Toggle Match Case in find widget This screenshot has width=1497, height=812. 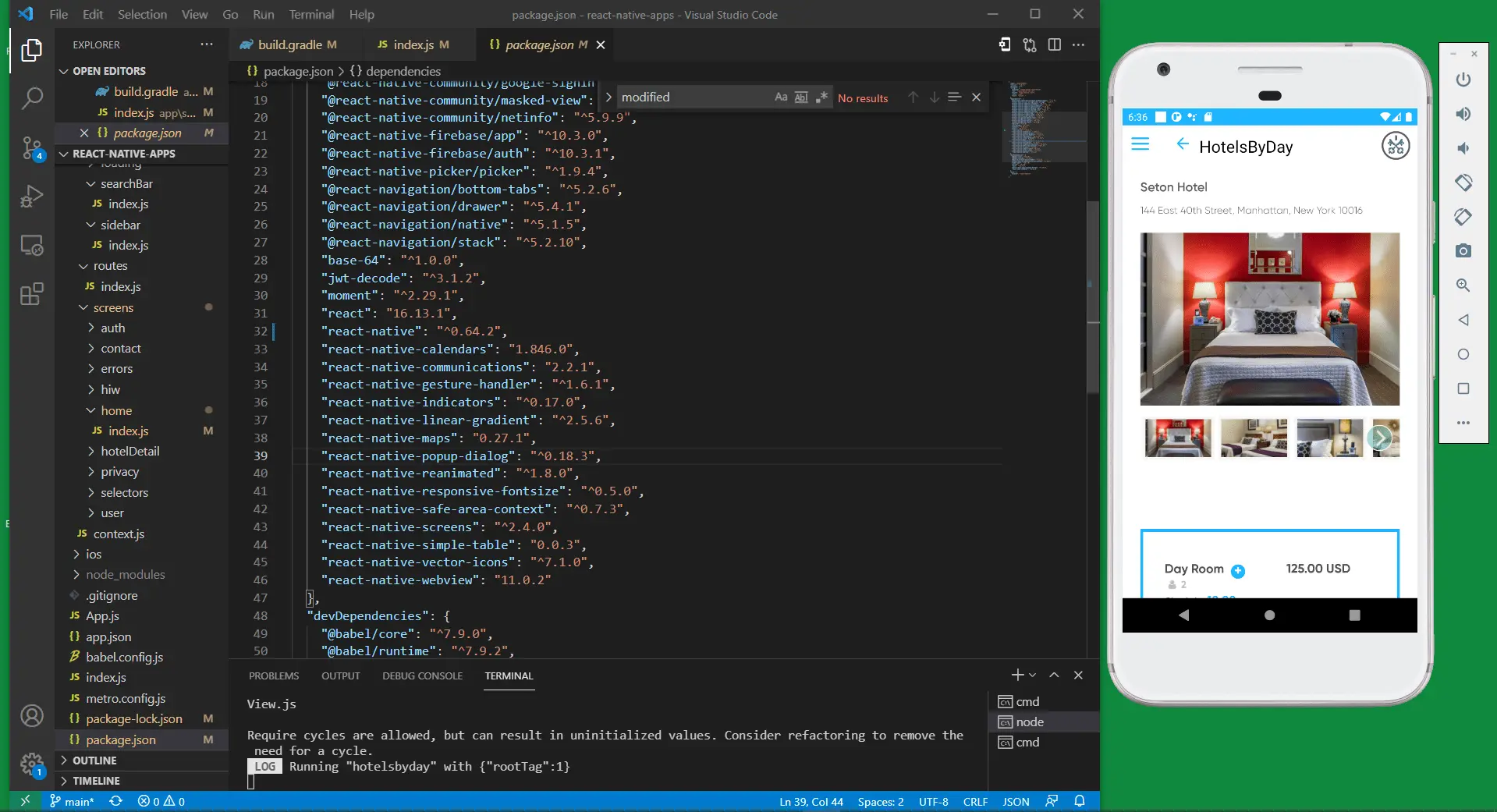tap(780, 98)
